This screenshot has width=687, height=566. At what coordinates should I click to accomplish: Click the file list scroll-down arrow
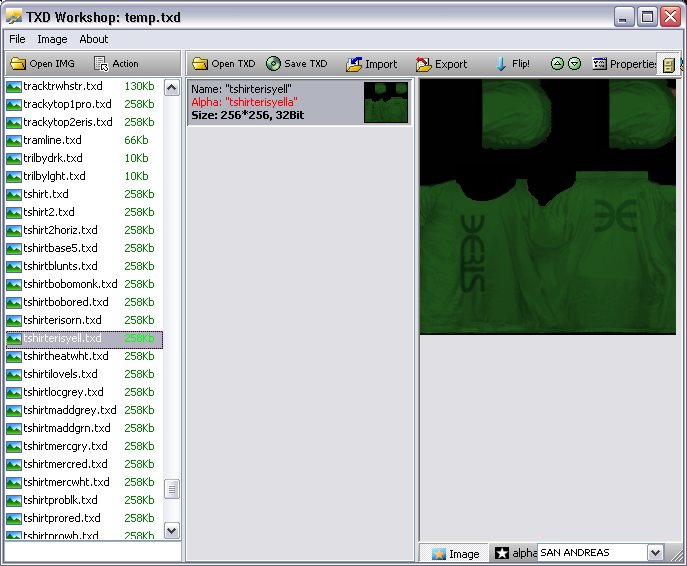tap(172, 531)
